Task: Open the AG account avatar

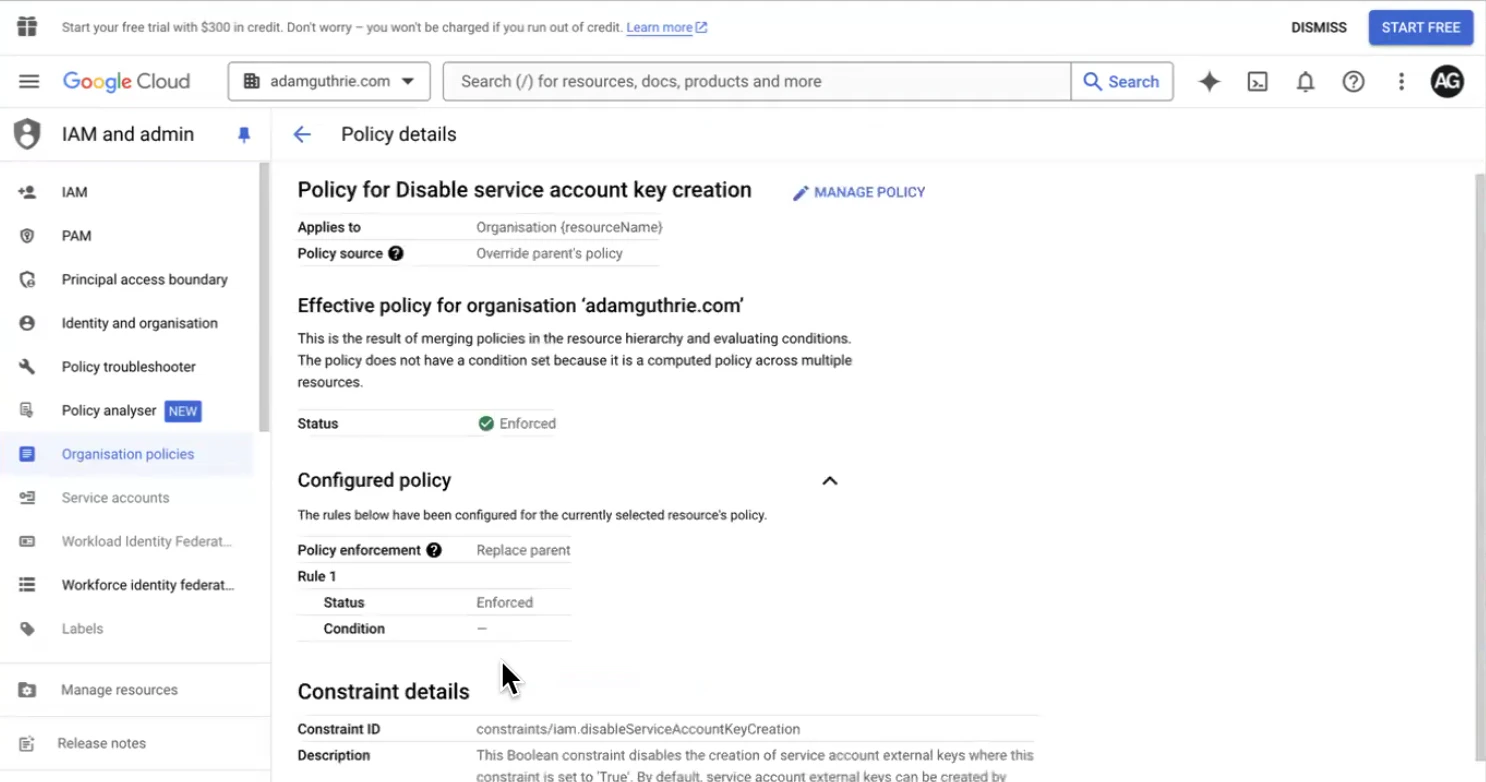Action: [x=1447, y=81]
